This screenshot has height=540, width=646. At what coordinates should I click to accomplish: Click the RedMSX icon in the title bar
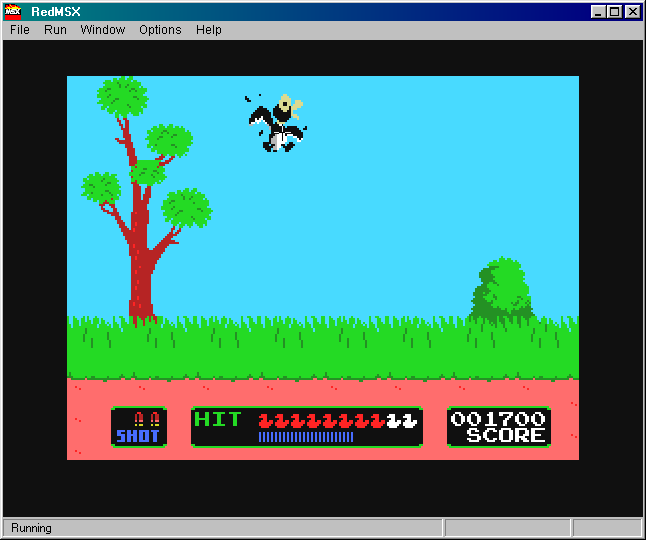click(x=13, y=11)
